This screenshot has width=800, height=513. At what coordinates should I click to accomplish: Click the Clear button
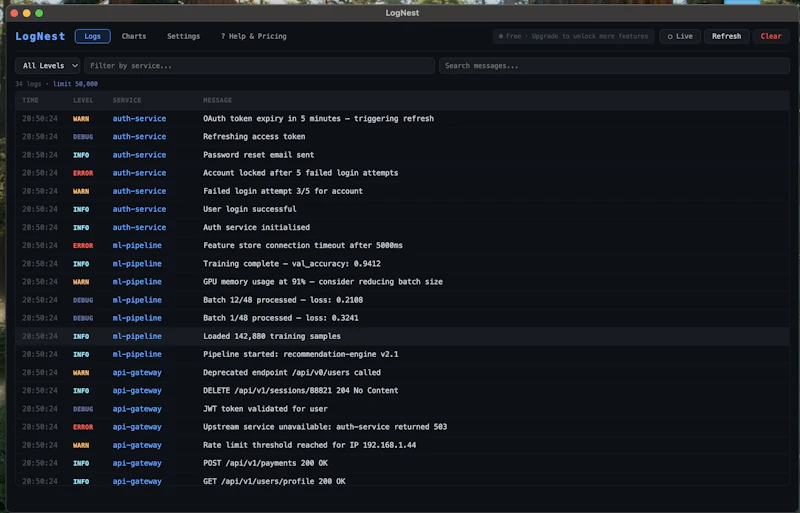[770, 36]
